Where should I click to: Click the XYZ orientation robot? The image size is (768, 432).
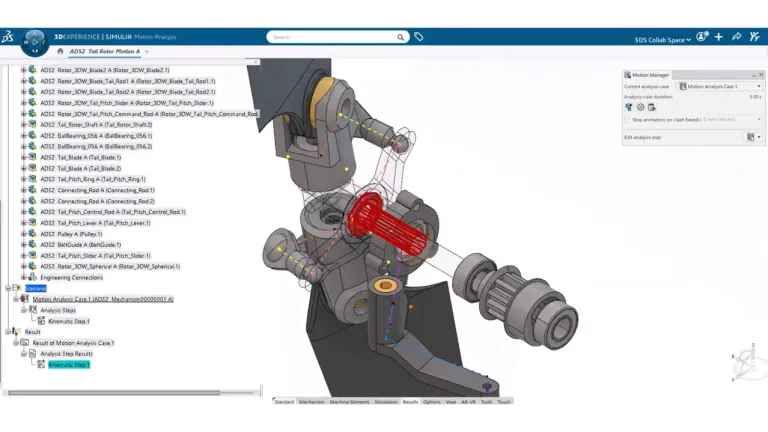tap(749, 363)
